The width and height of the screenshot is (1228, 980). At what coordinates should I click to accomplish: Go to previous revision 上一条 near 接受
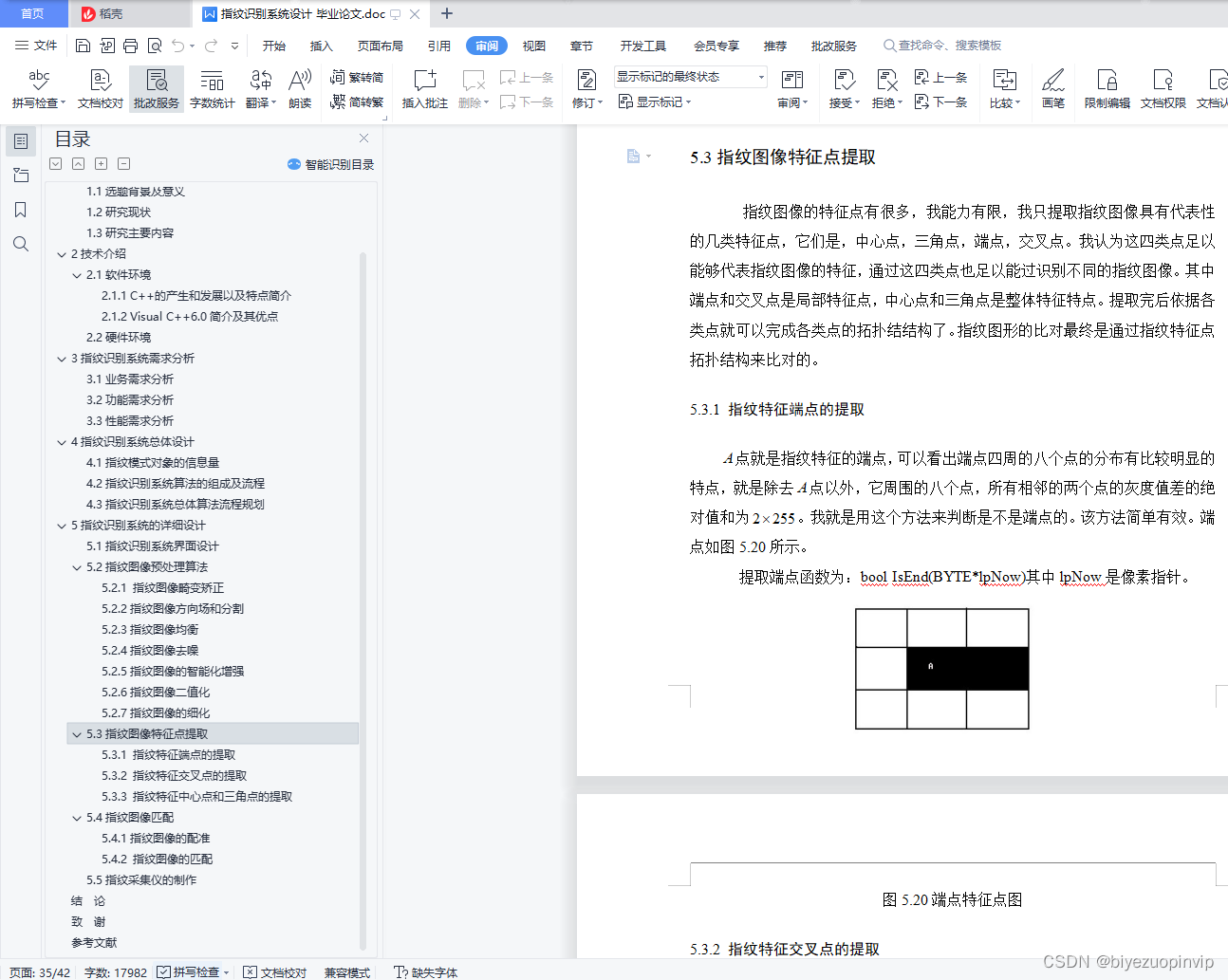[x=940, y=77]
